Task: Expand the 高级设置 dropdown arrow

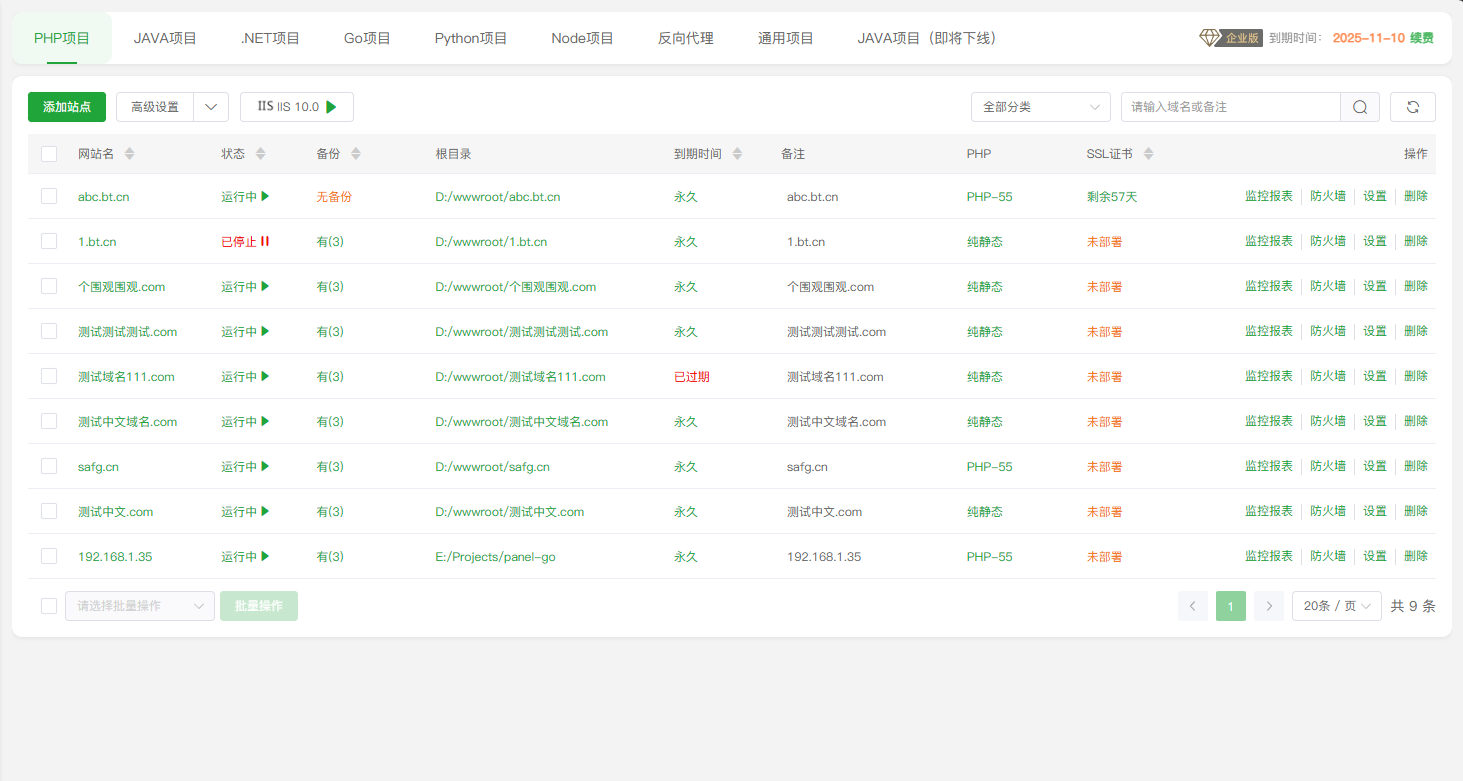Action: 211,107
